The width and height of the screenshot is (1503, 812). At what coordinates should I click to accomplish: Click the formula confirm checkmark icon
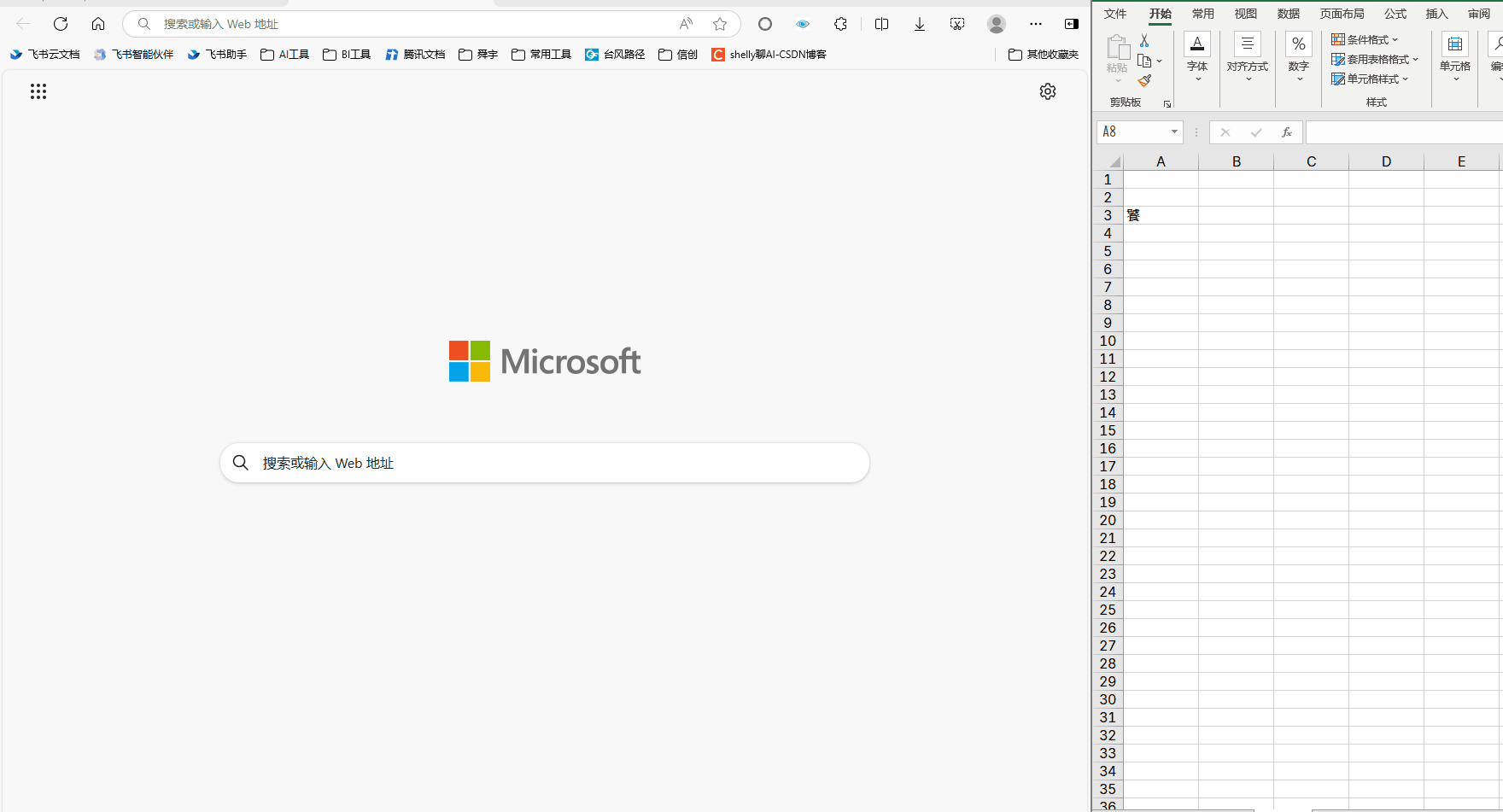pos(1256,132)
